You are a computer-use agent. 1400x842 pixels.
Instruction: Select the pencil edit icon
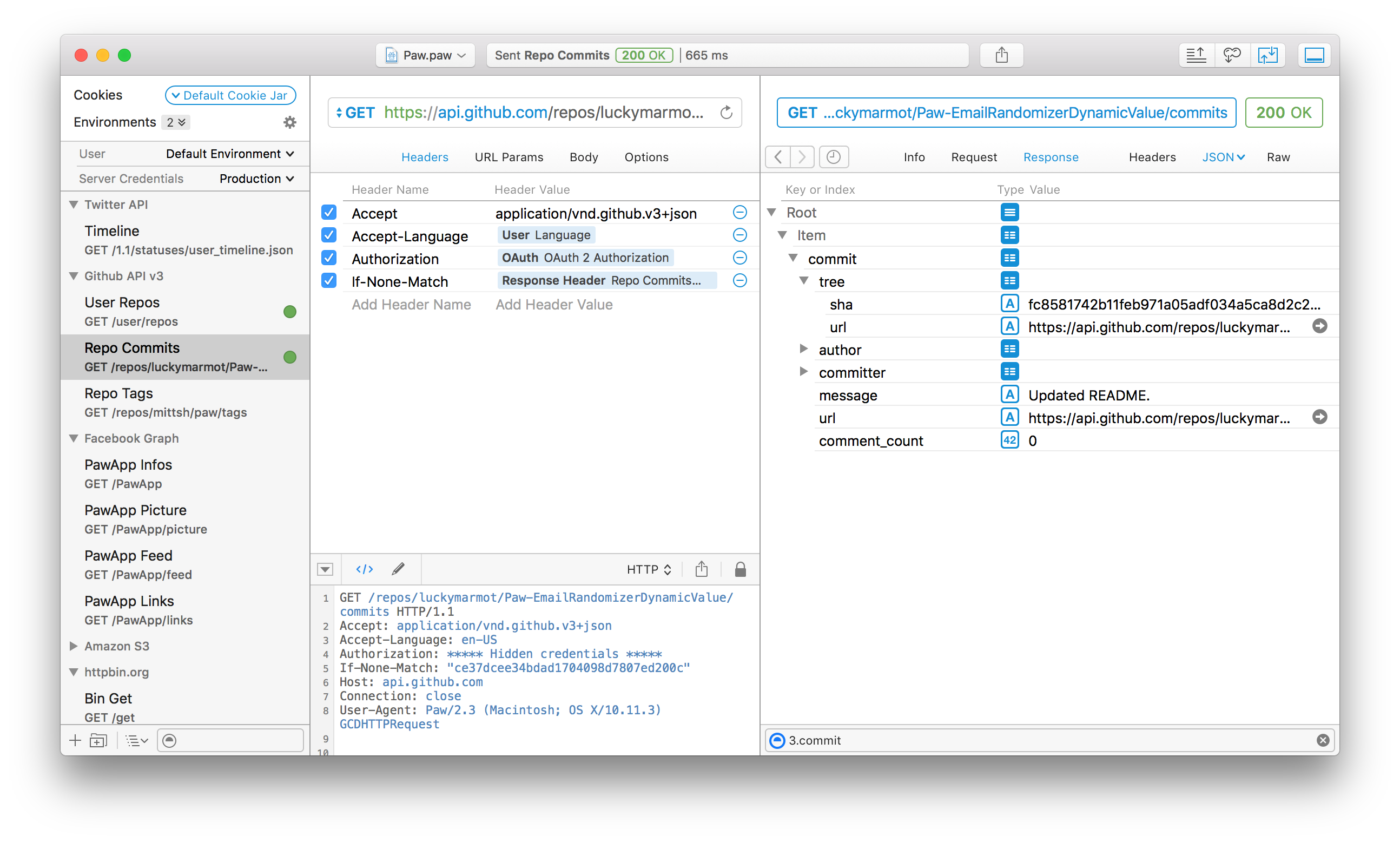(398, 569)
